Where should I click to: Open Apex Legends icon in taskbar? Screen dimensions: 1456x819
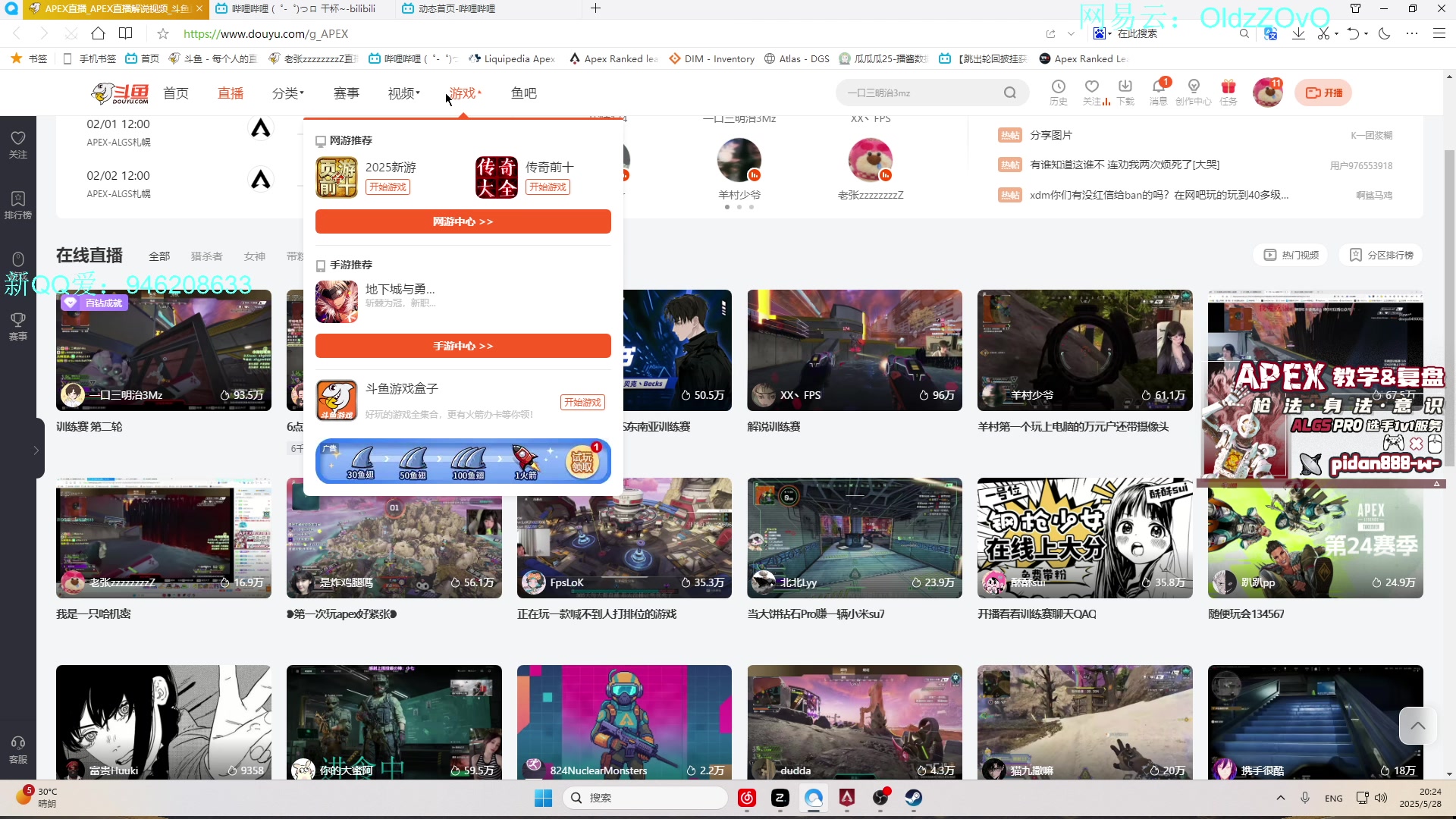click(847, 798)
